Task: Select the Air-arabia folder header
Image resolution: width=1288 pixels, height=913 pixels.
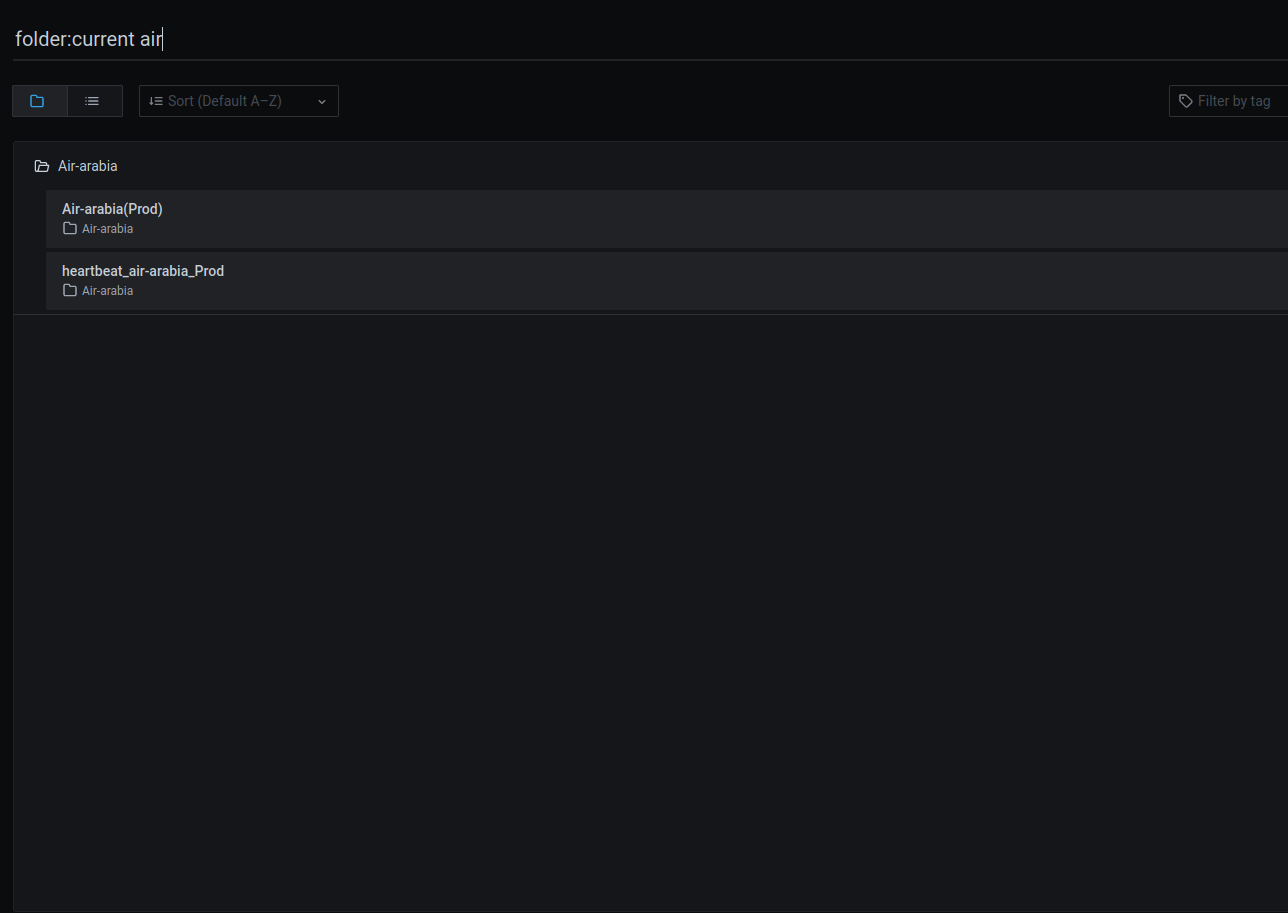Action: (x=88, y=165)
